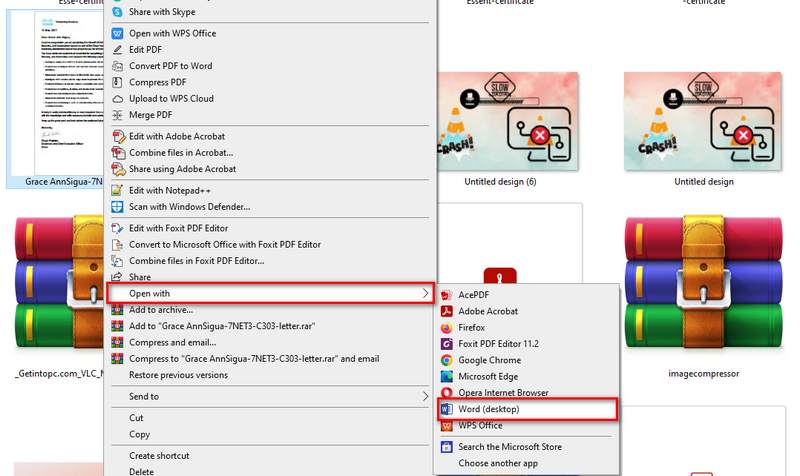The width and height of the screenshot is (800, 476).
Task: Click the Share using Adobe Acrobat icon
Action: [118, 169]
